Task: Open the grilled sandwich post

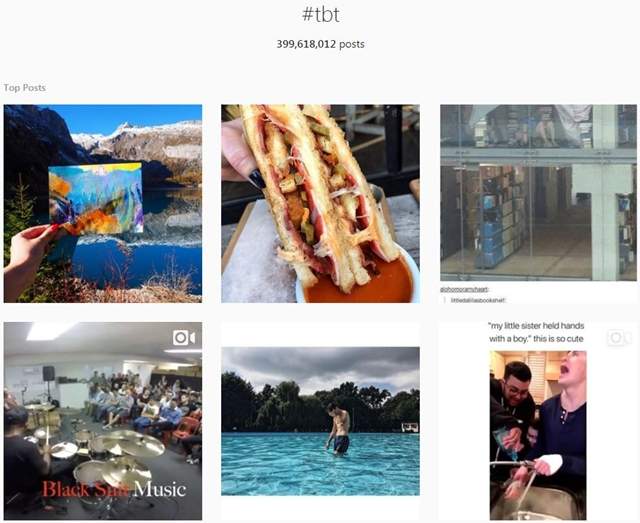Action: pyautogui.click(x=320, y=204)
